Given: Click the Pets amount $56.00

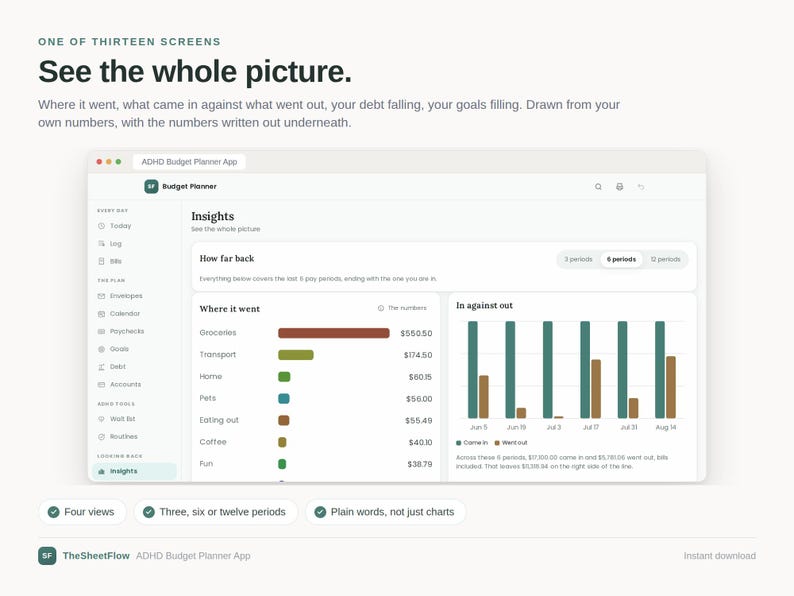Looking at the screenshot, I should (x=419, y=399).
